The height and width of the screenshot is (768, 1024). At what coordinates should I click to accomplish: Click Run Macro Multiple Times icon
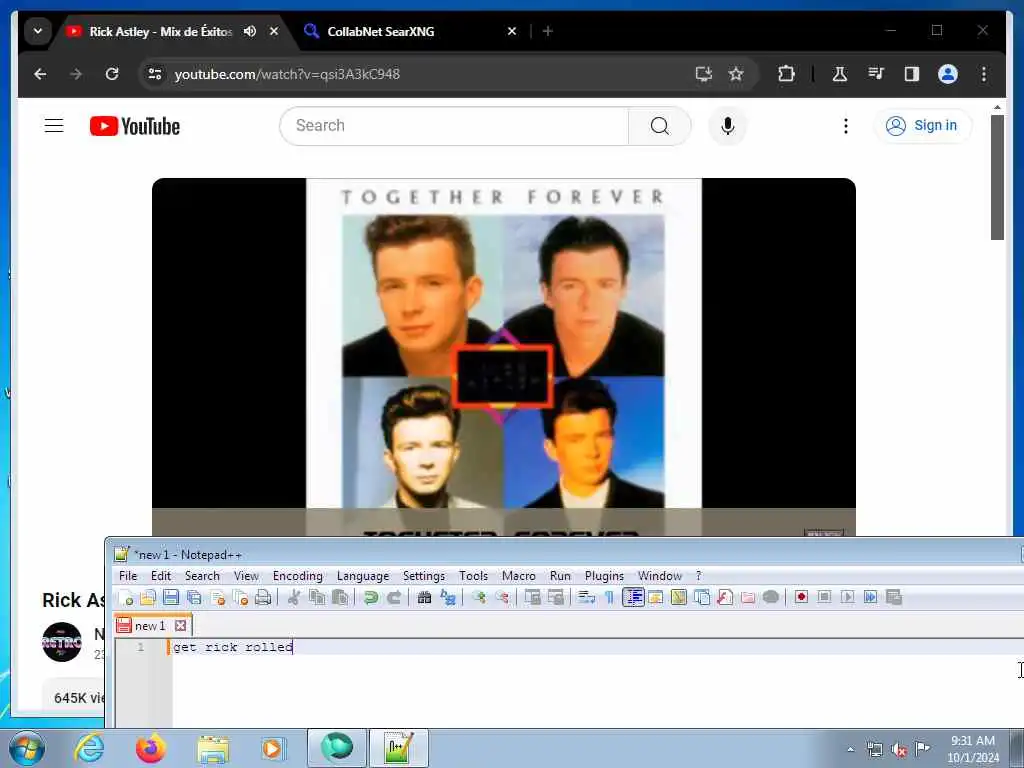(x=871, y=598)
